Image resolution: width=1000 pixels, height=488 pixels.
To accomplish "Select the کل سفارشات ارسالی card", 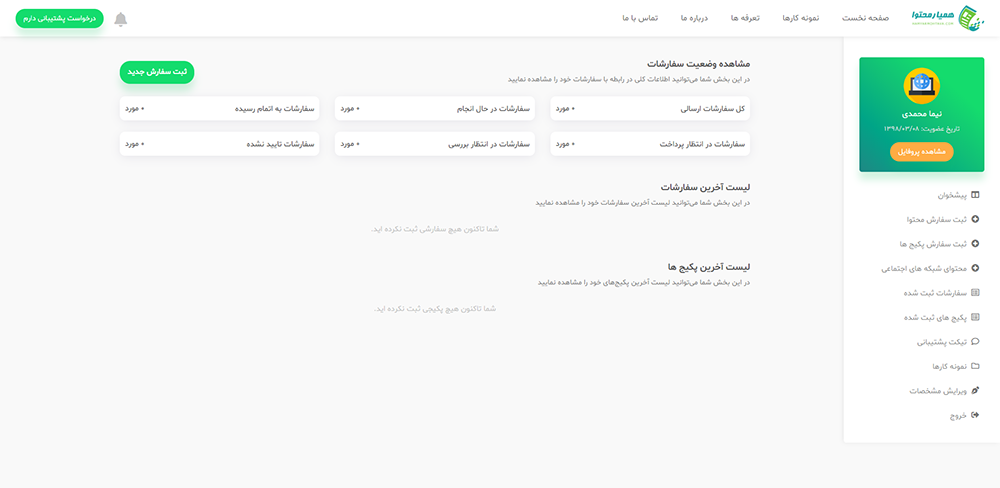I will (650, 108).
